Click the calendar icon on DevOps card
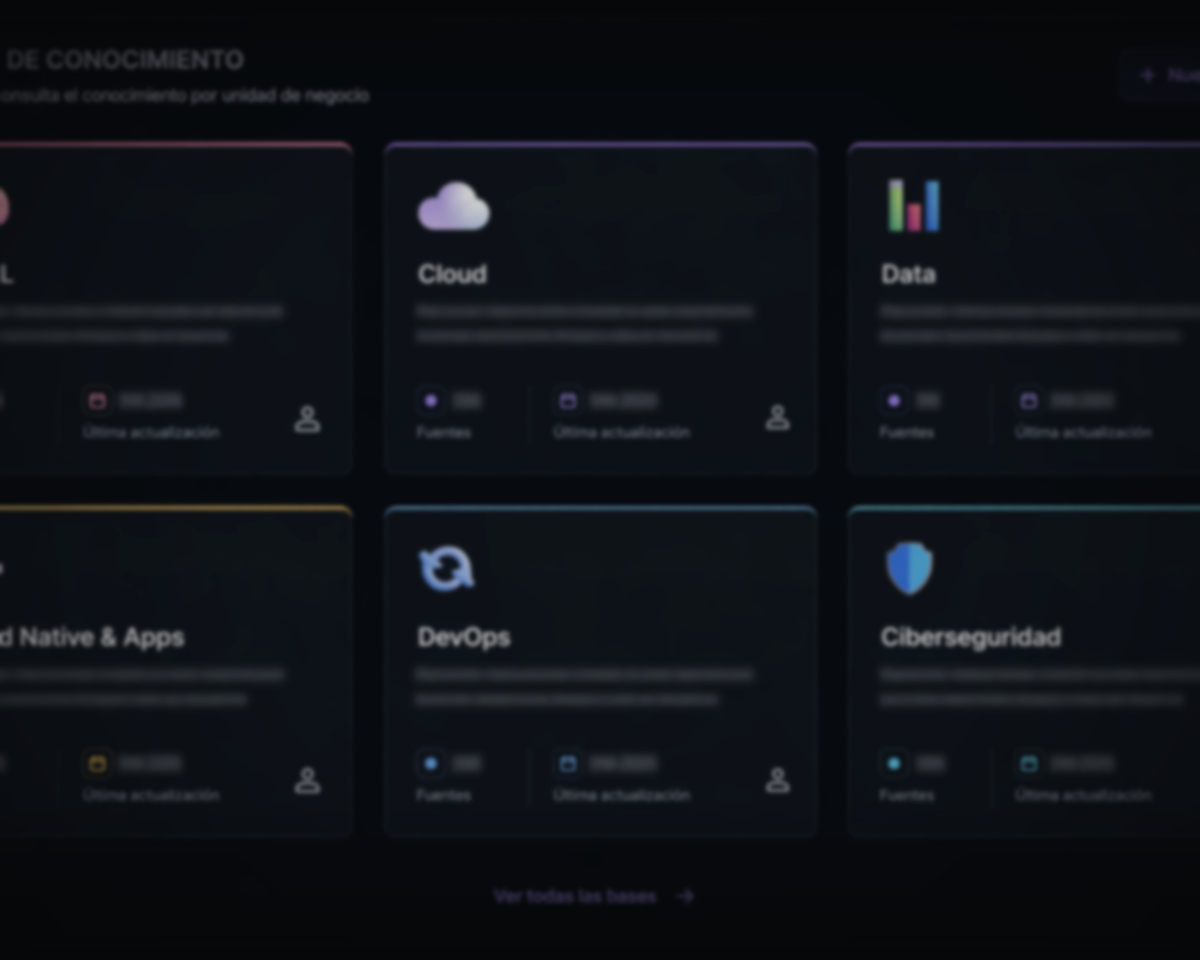Screen dimensions: 1200x960 (x=568, y=764)
